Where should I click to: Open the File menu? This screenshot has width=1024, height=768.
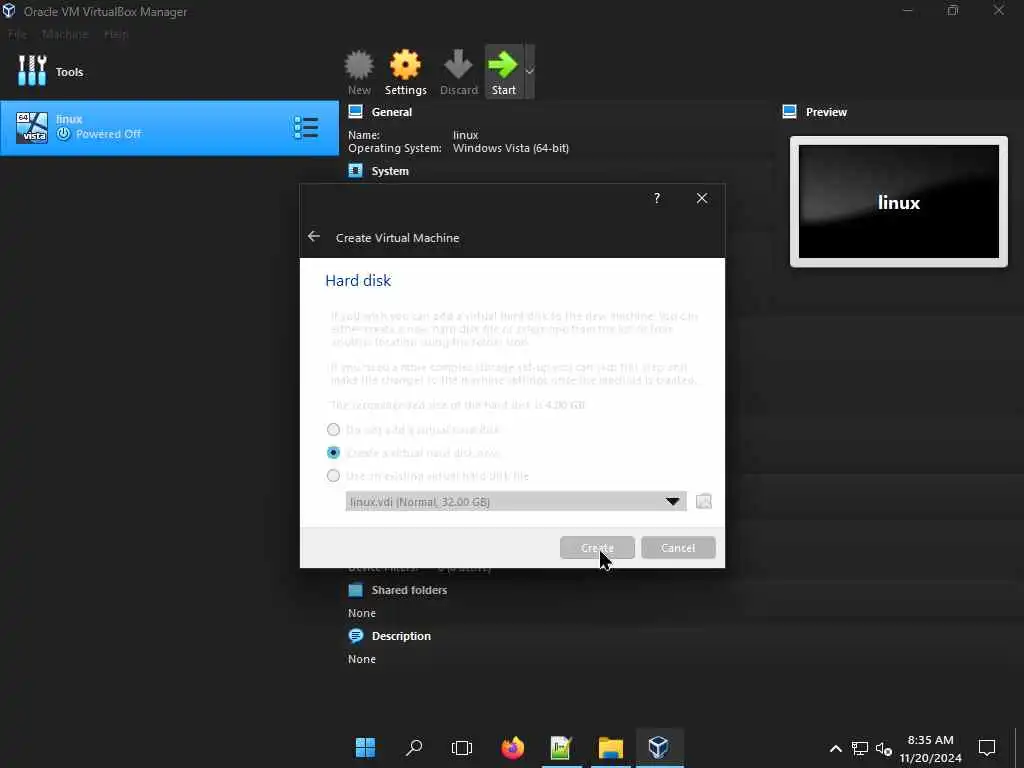pyautogui.click(x=18, y=34)
